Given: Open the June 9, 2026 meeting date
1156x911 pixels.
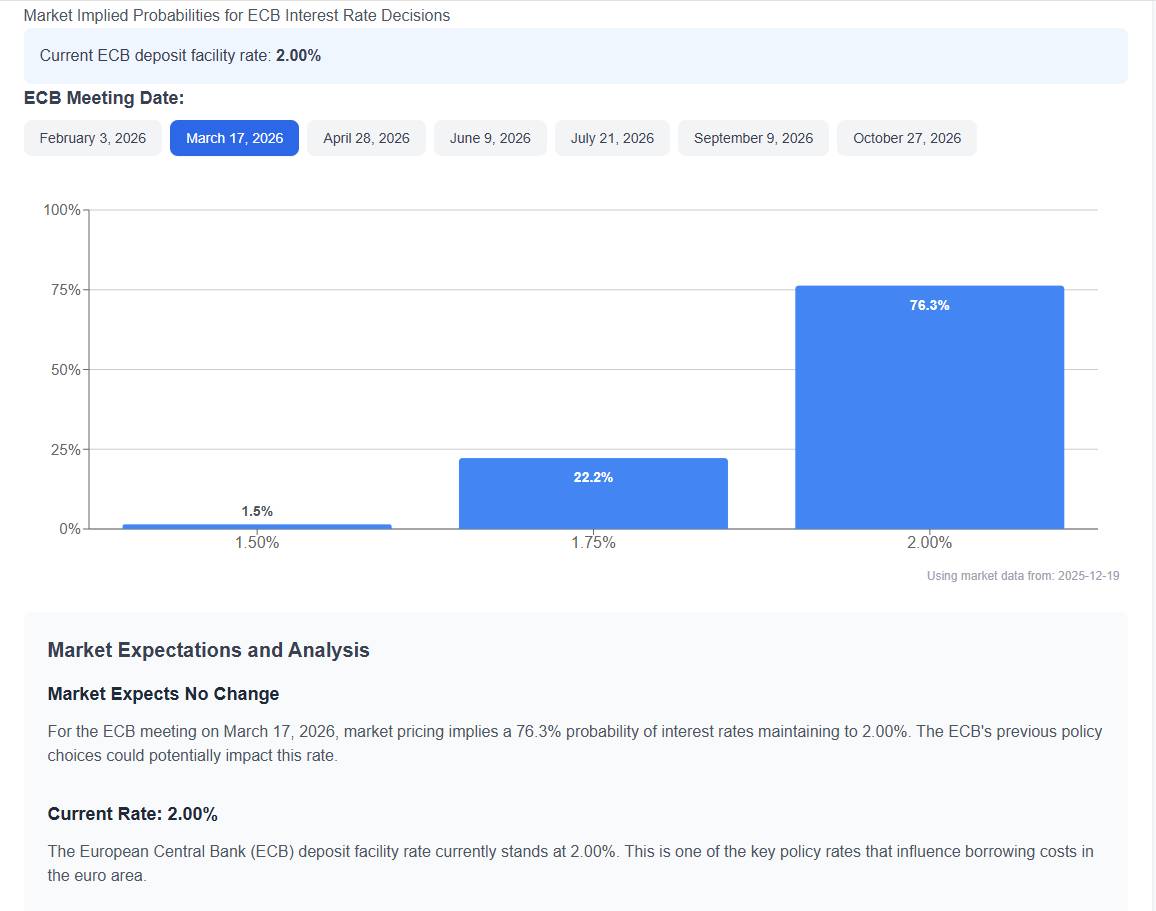Looking at the screenshot, I should point(490,138).
